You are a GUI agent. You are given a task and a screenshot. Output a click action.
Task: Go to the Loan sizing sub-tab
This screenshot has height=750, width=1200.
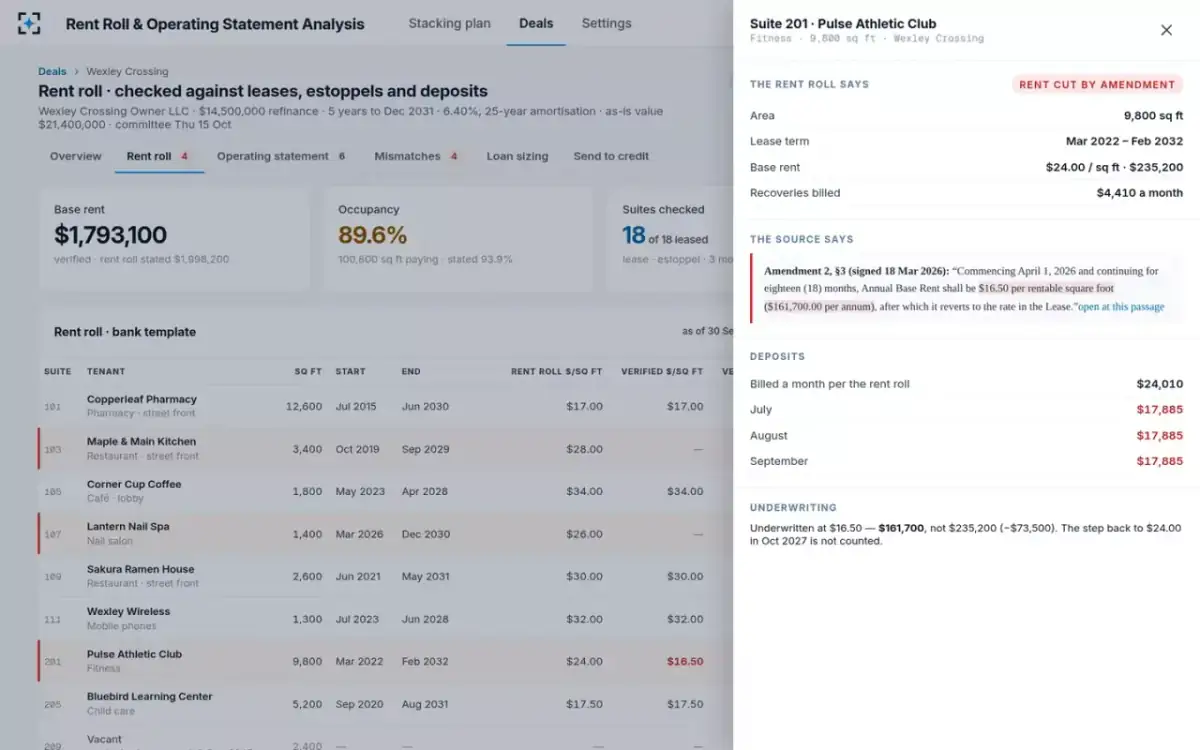coord(517,156)
